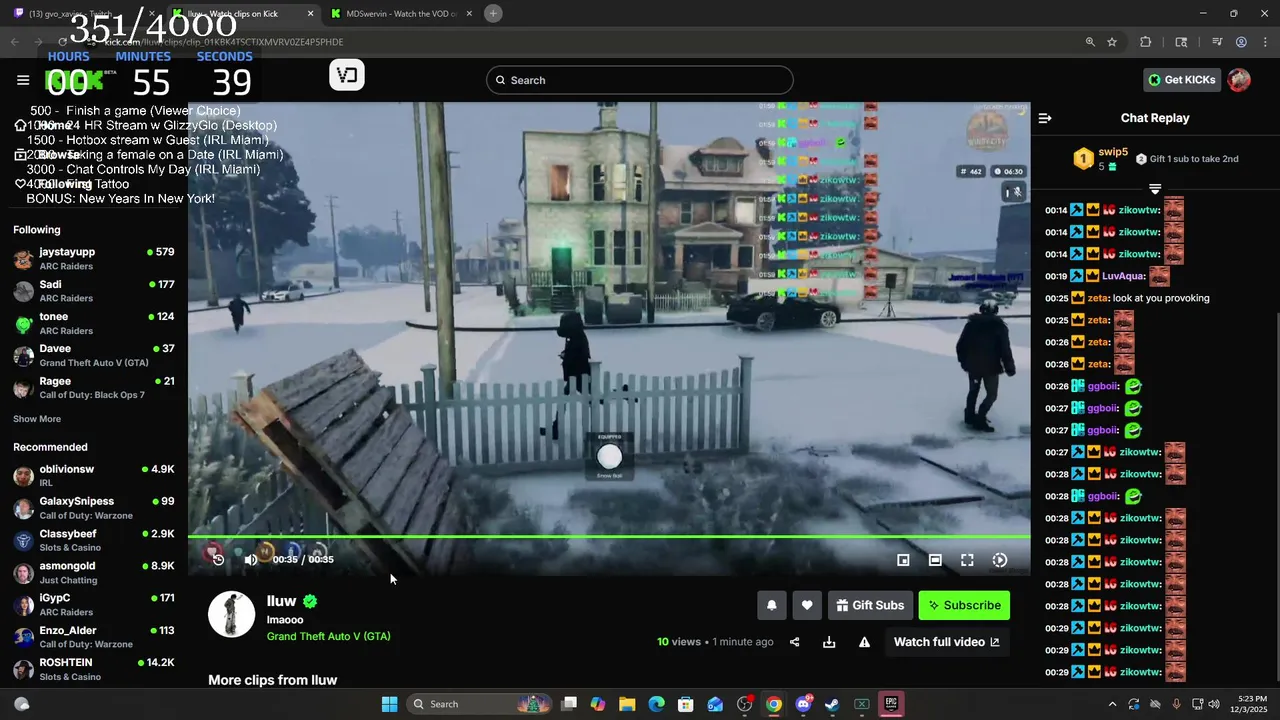Viewport: 1280px width, 720px height.
Task: Bookmark this page with star icon
Action: click(1112, 42)
